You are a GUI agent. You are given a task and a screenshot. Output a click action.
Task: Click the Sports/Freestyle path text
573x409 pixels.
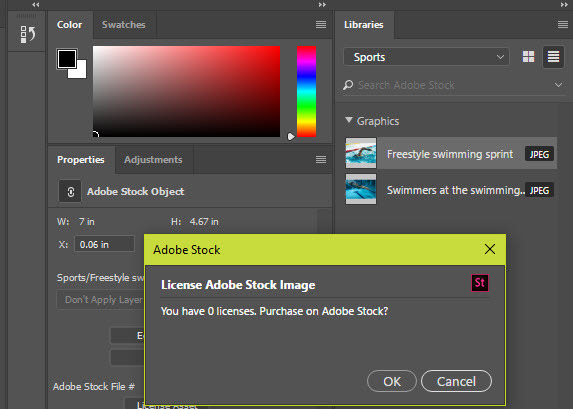[100, 277]
